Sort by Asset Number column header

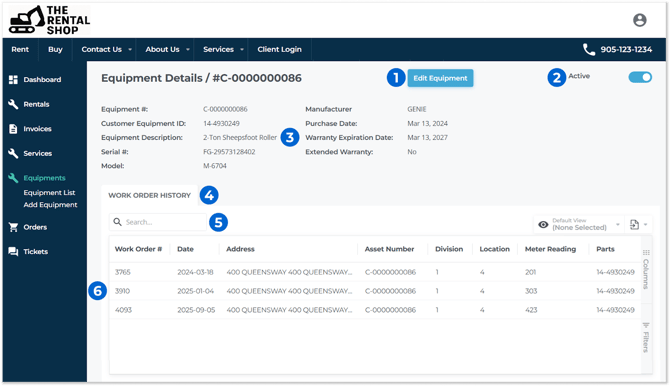coord(389,249)
